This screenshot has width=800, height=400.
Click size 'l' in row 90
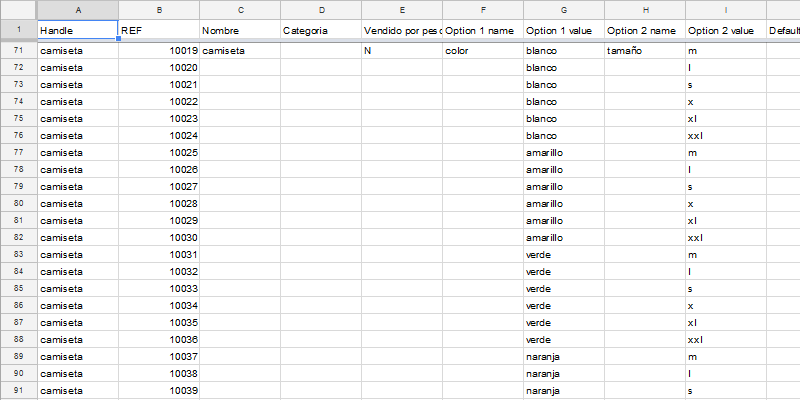point(726,373)
